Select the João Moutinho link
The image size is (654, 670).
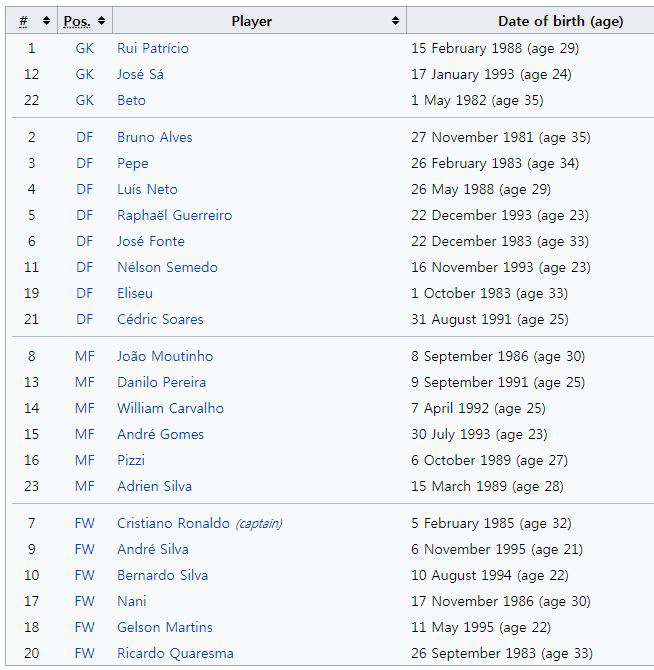[x=165, y=356]
